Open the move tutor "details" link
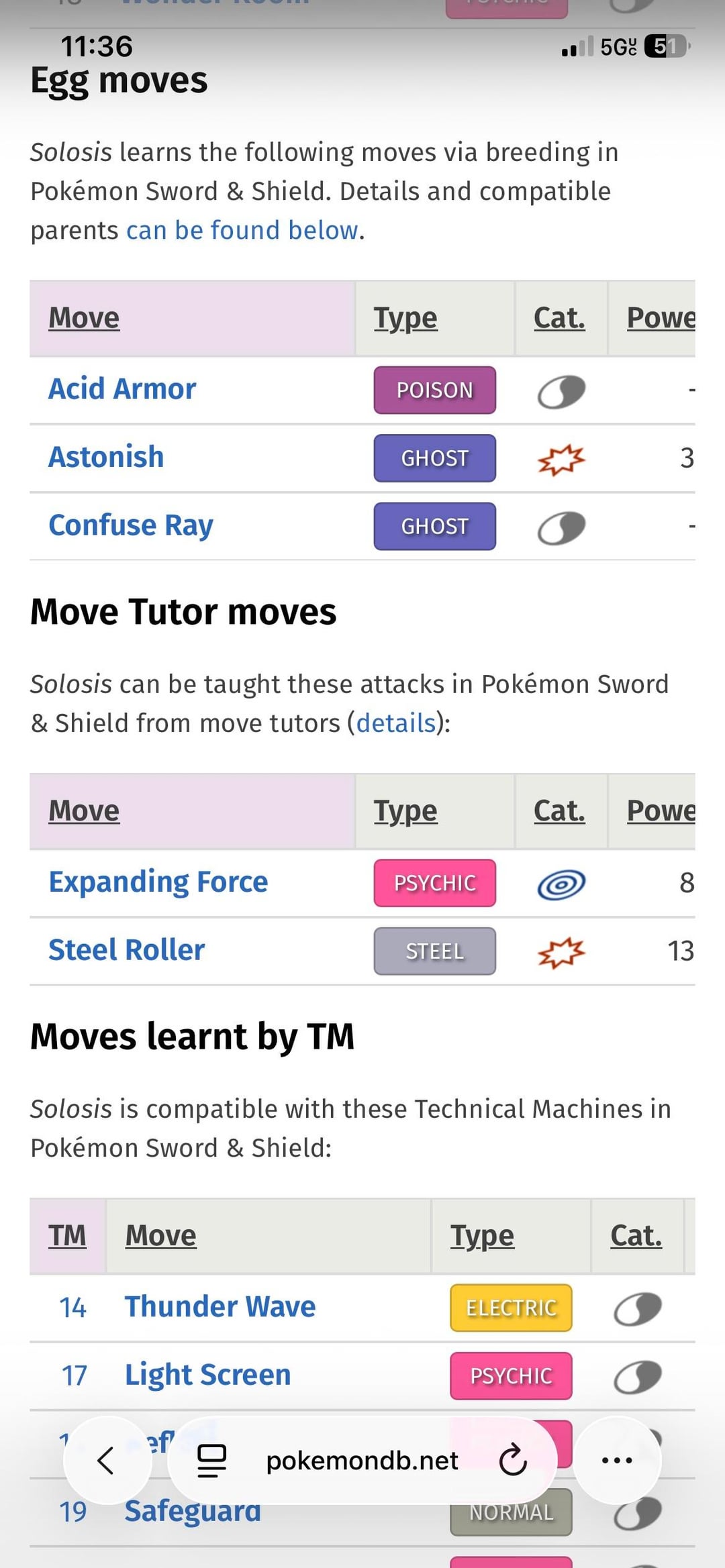This screenshot has width=725, height=1568. [x=396, y=723]
